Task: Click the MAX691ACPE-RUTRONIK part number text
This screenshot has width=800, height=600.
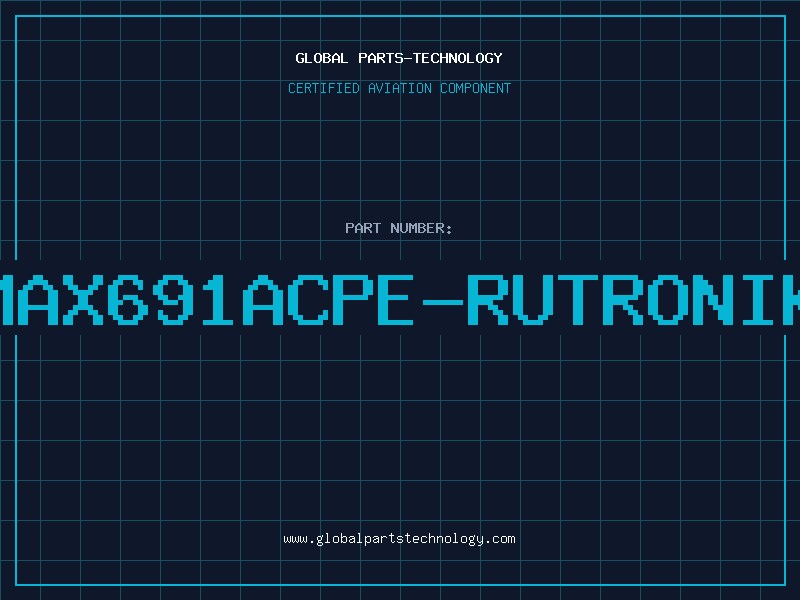Action: pos(400,300)
